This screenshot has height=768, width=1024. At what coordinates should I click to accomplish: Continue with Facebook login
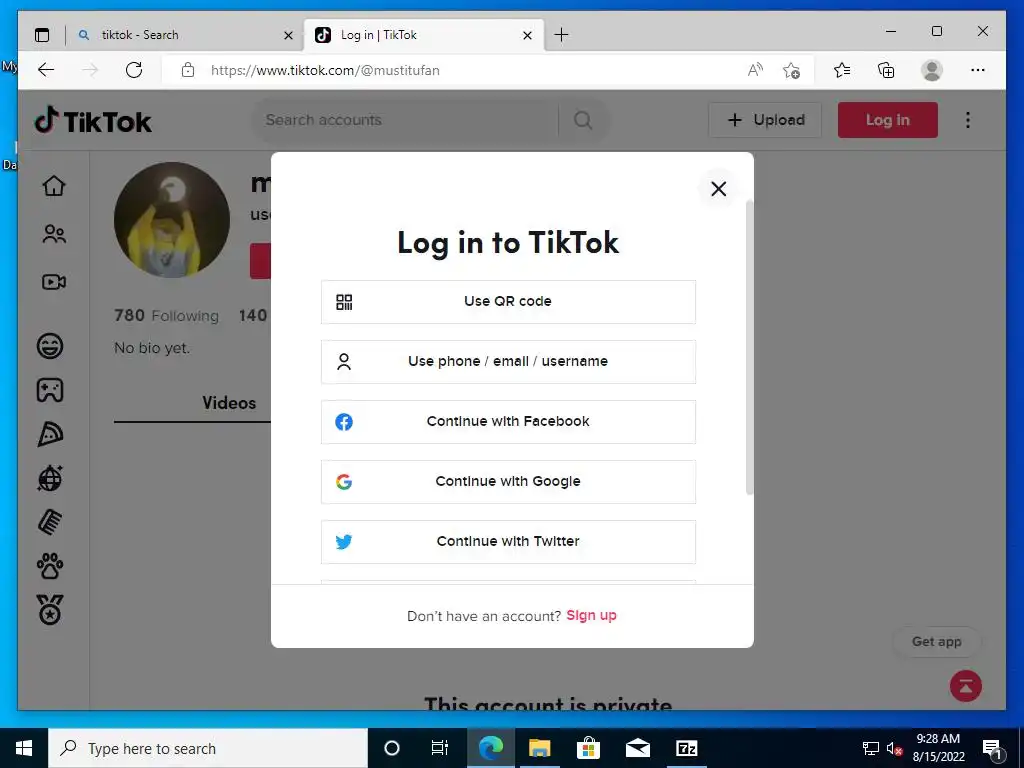pos(508,422)
